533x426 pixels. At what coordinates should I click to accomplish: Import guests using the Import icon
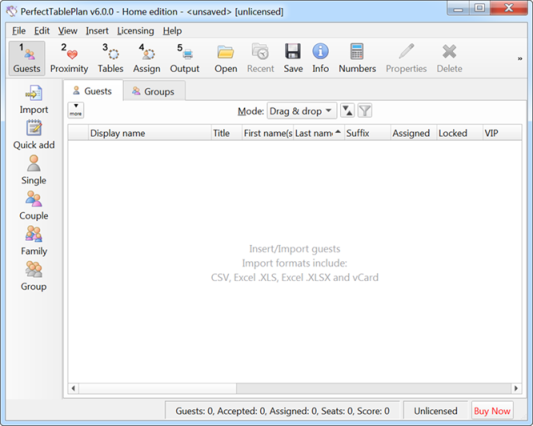pyautogui.click(x=34, y=100)
